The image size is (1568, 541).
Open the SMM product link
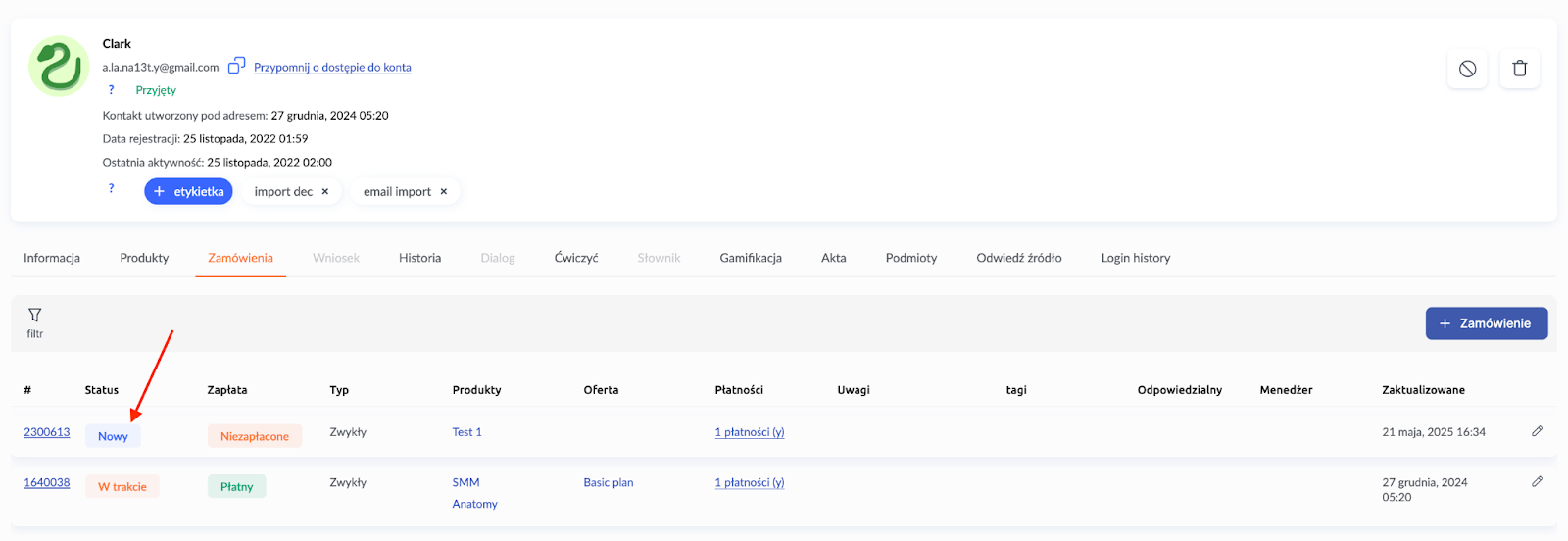click(x=465, y=482)
